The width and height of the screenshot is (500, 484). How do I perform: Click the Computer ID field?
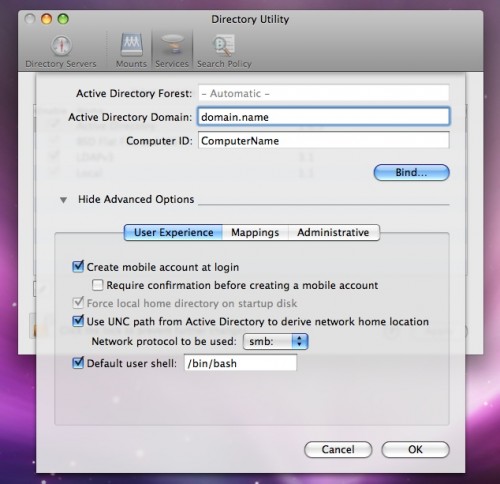(324, 140)
